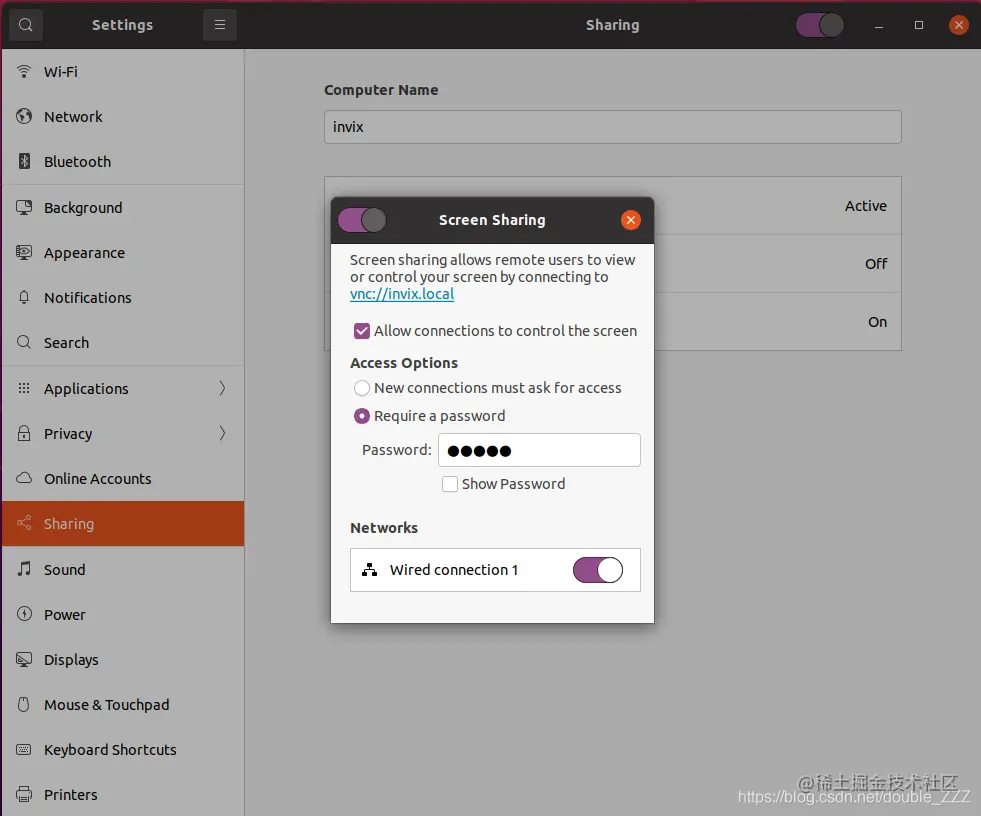The height and width of the screenshot is (816, 981).
Task: Click the Wi-Fi icon in sidebar
Action: pos(24,71)
